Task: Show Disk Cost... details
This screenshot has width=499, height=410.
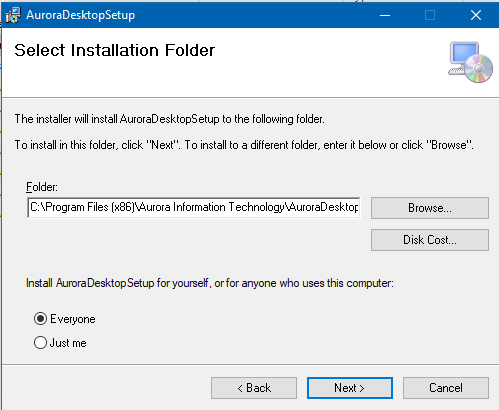Action: (x=430, y=240)
